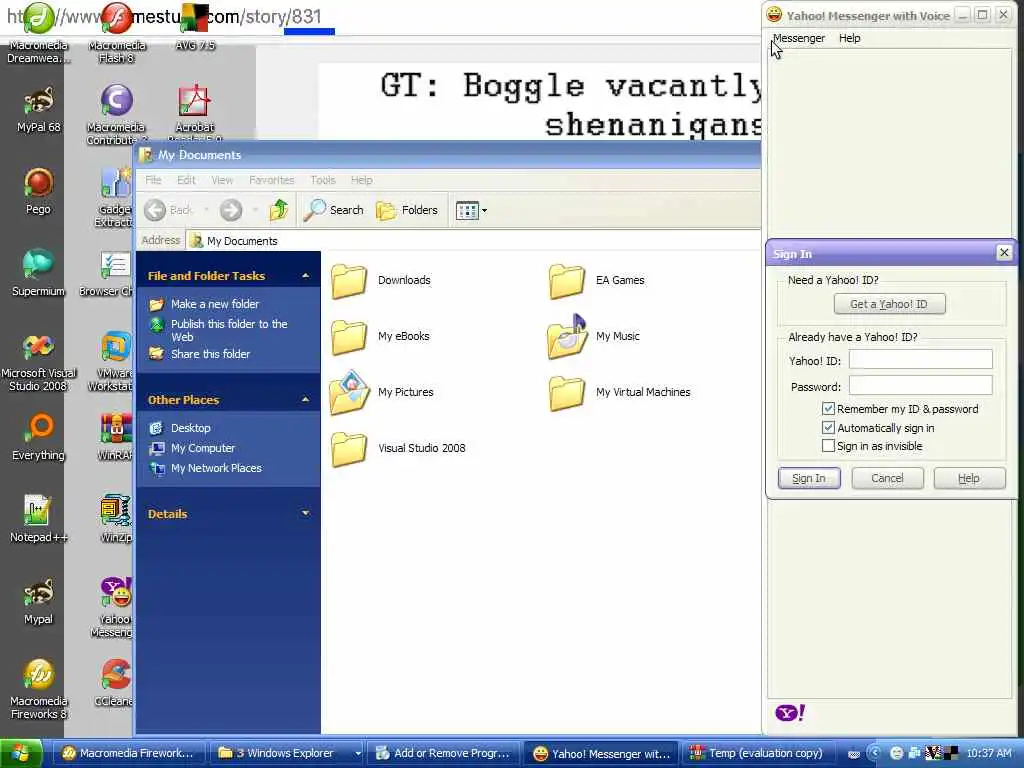This screenshot has width=1024, height=768.
Task: Open the My Virtual Machines folder
Action: [x=619, y=392]
